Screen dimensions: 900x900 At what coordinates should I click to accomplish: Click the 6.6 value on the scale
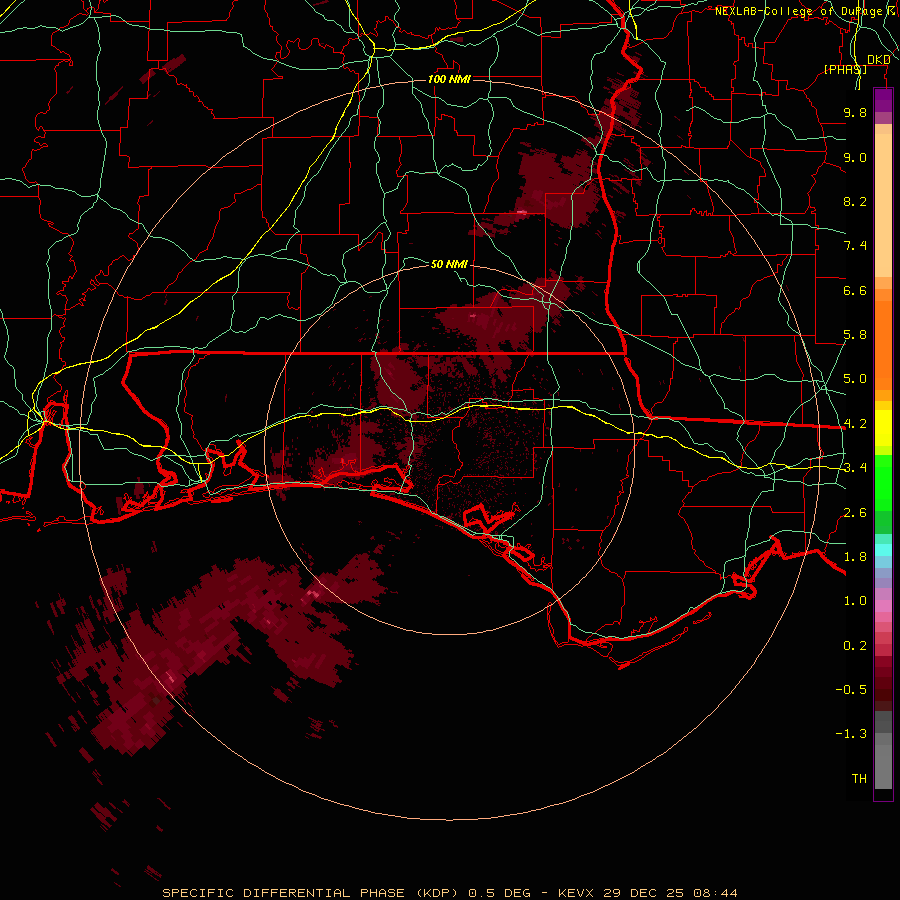pyautogui.click(x=855, y=290)
